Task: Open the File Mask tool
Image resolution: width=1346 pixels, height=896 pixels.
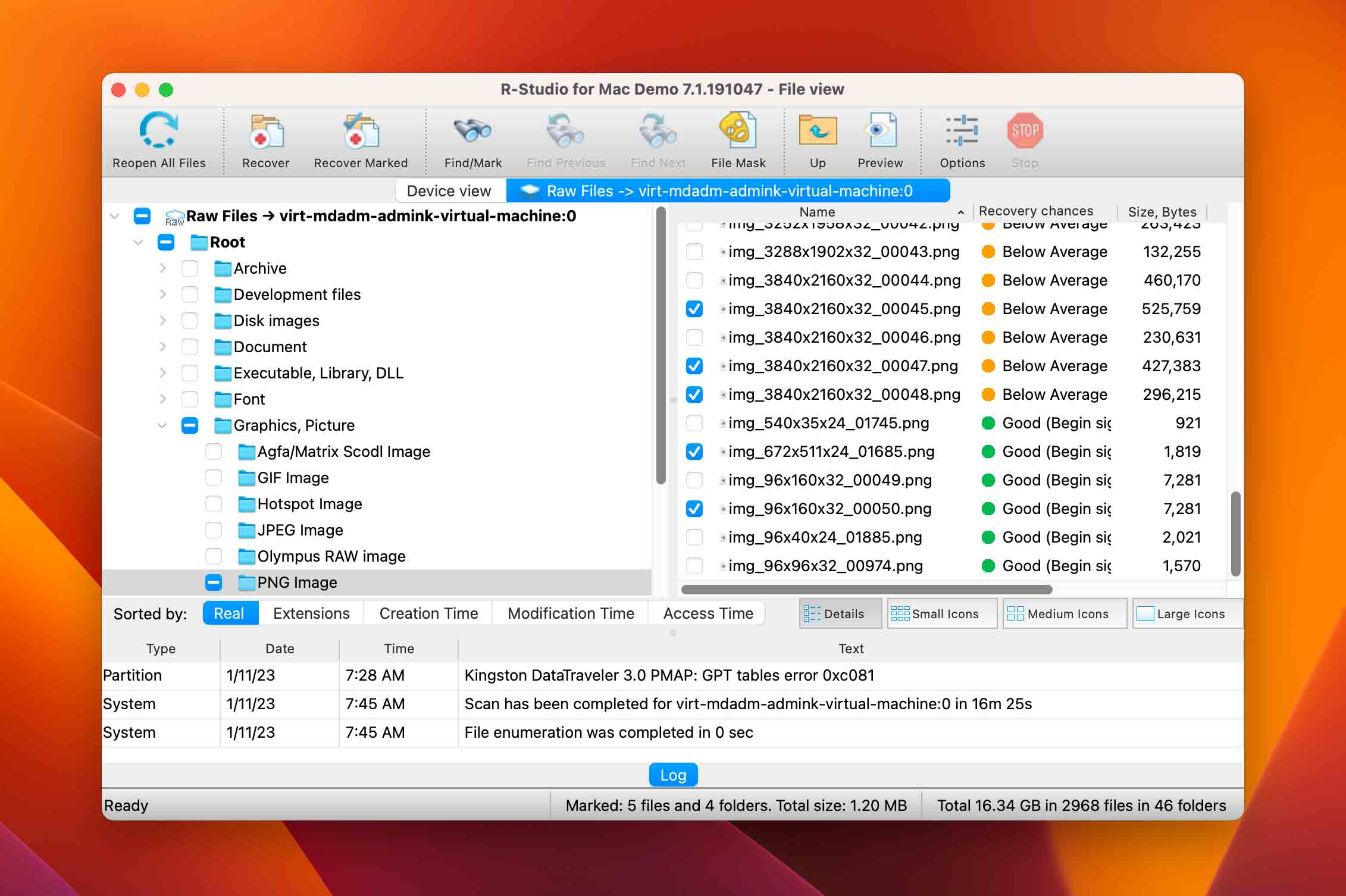Action: click(x=738, y=130)
